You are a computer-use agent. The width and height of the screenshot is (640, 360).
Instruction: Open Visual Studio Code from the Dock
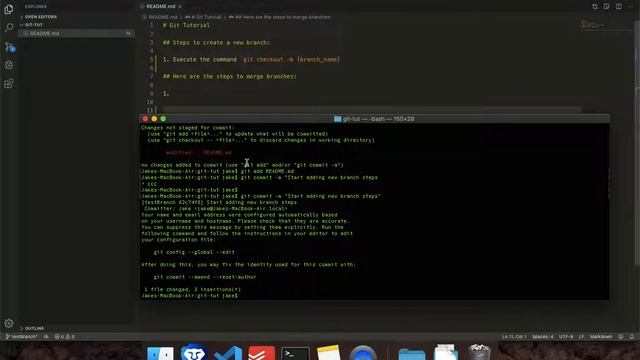pos(228,353)
